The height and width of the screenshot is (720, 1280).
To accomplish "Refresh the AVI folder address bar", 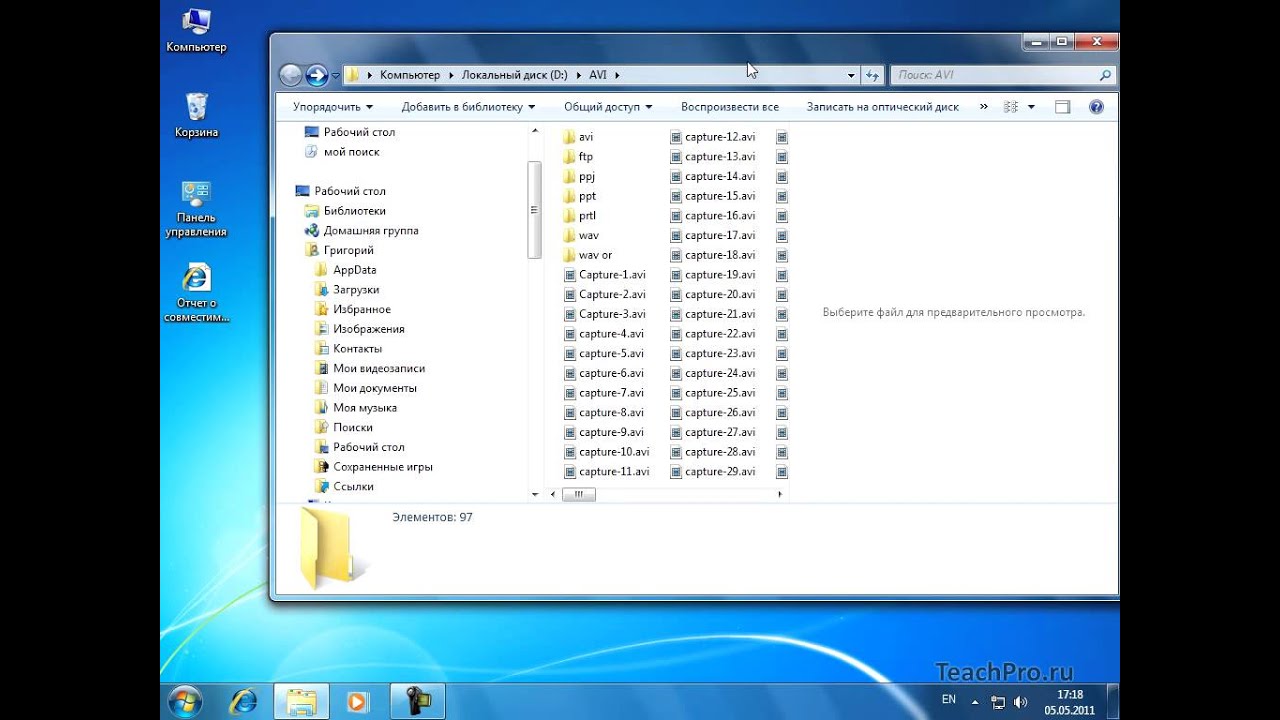I will tap(873, 75).
